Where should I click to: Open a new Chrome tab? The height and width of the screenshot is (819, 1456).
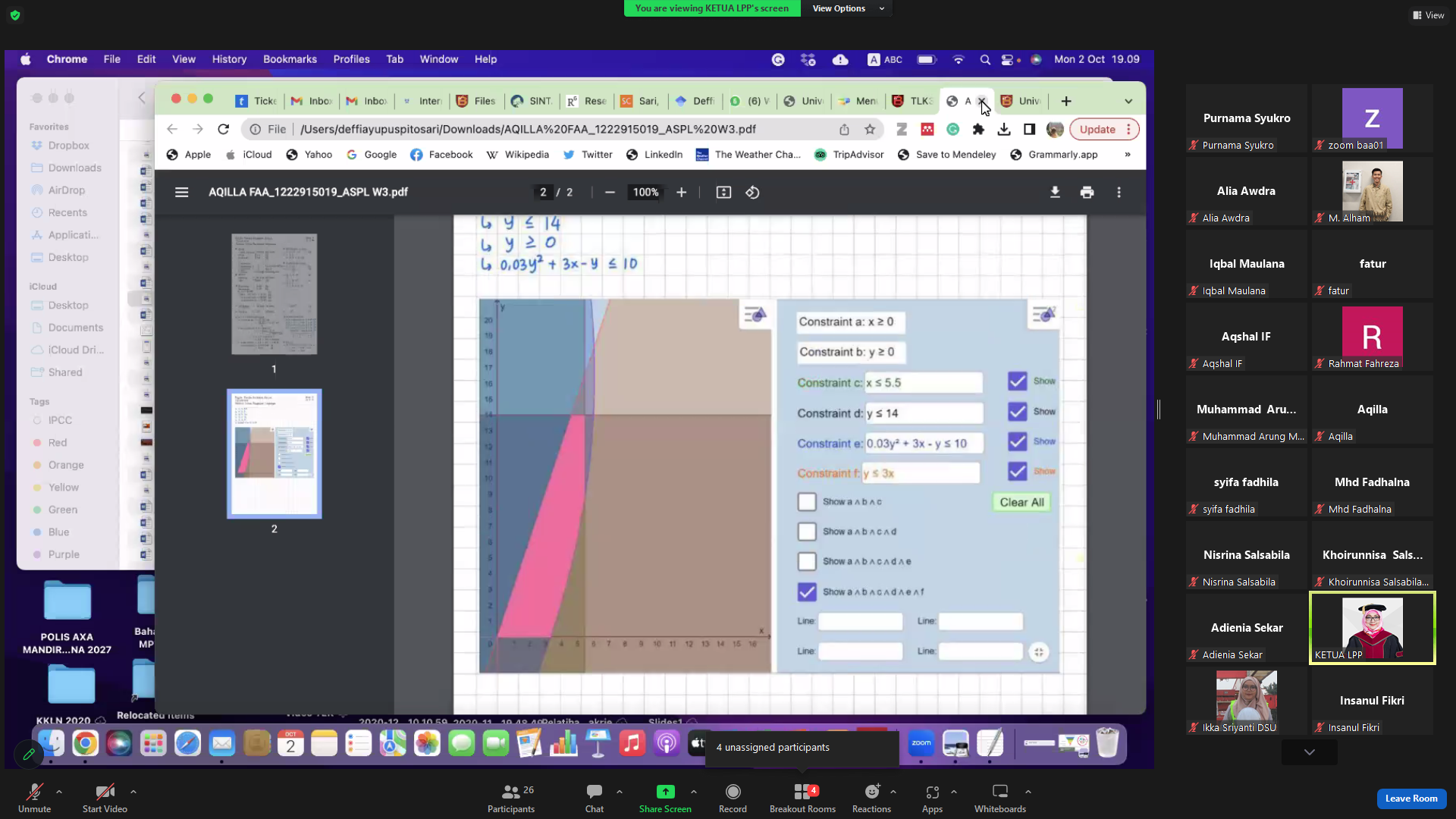(x=1066, y=101)
